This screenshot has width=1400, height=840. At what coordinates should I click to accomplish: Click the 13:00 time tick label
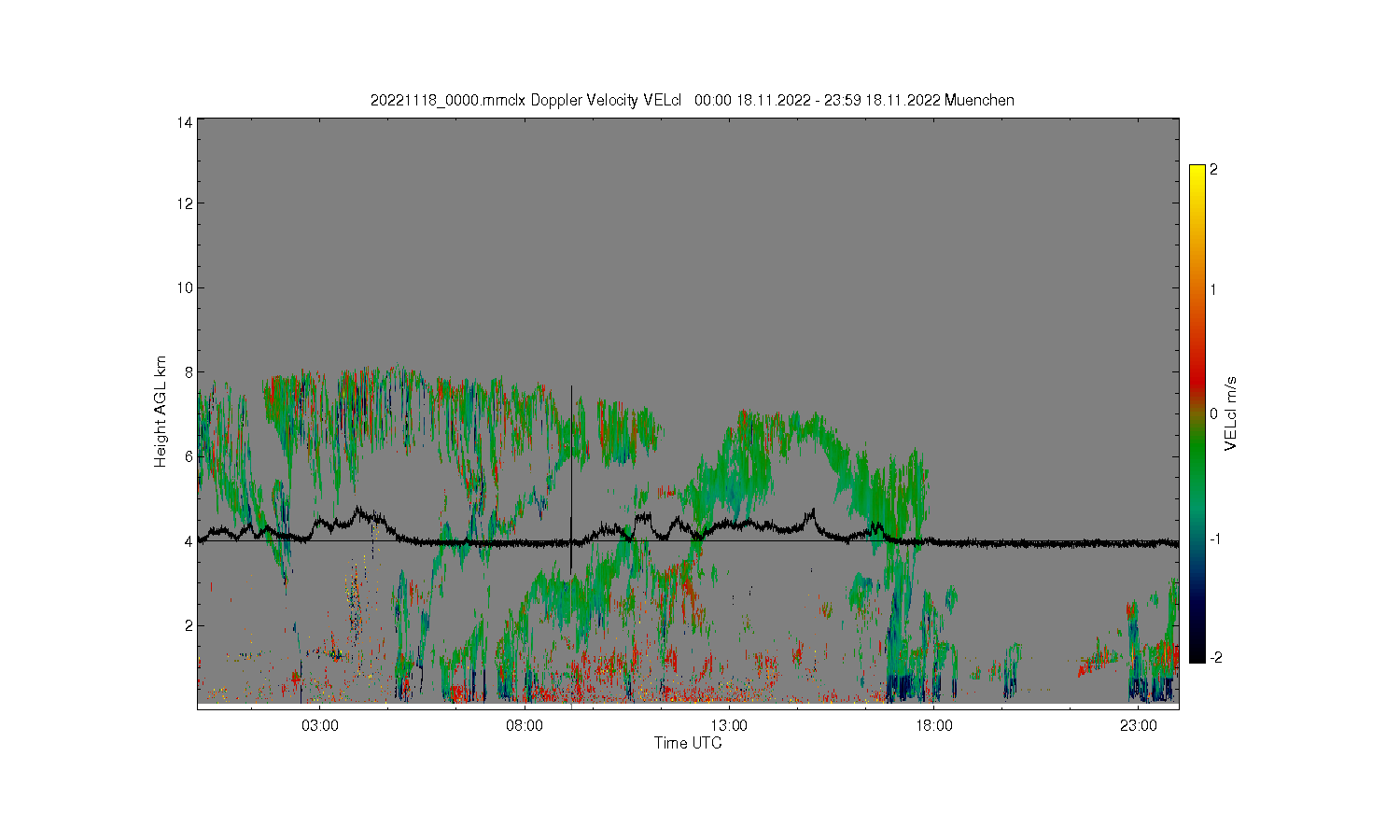(x=729, y=726)
